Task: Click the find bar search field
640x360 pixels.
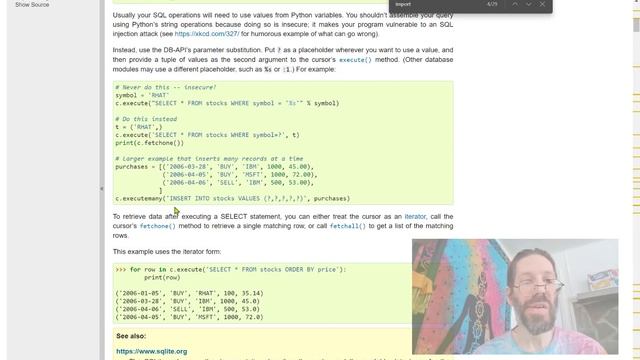Action: point(437,4)
